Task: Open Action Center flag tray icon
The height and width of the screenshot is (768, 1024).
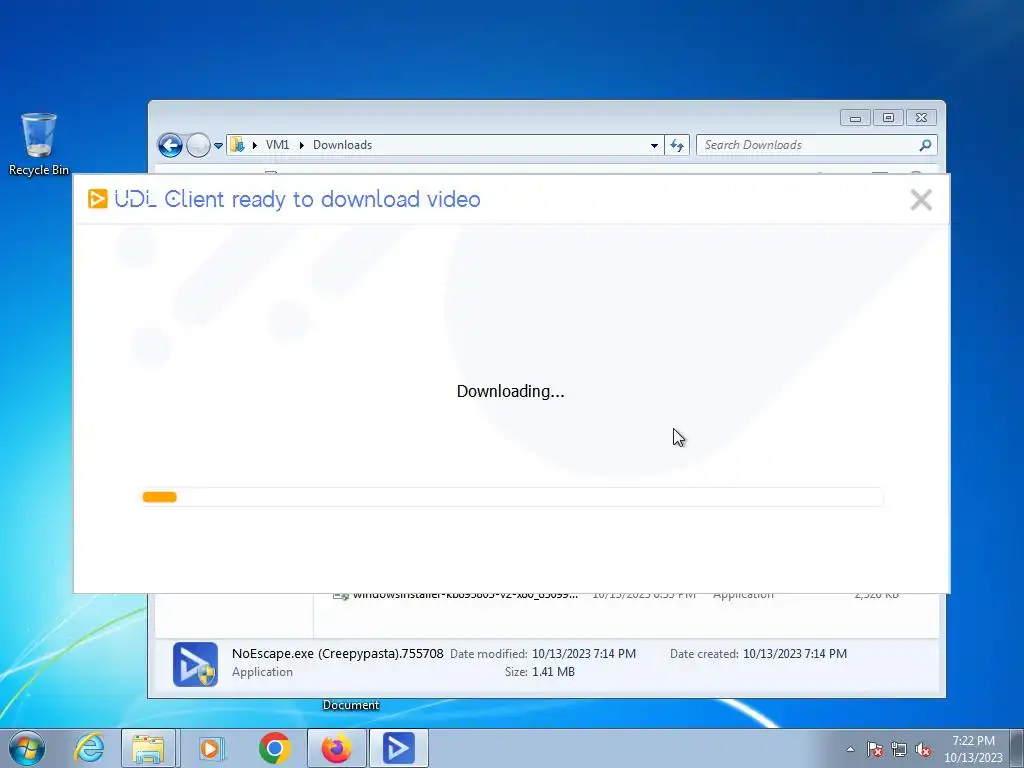Action: pos(875,749)
